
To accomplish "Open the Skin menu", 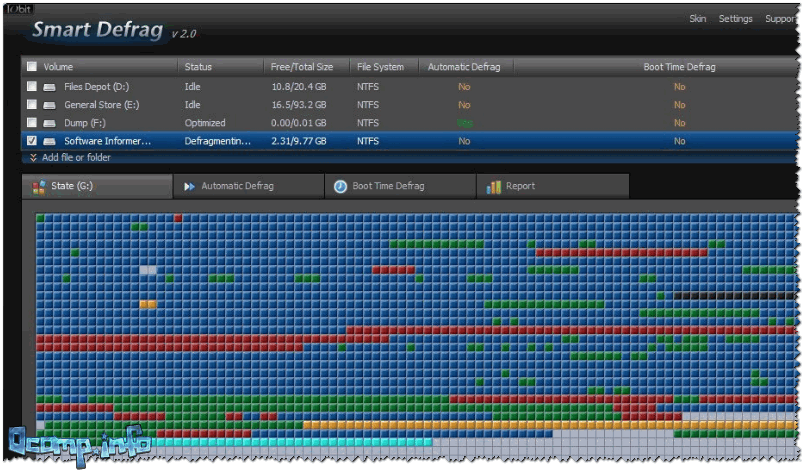I will click(x=697, y=19).
